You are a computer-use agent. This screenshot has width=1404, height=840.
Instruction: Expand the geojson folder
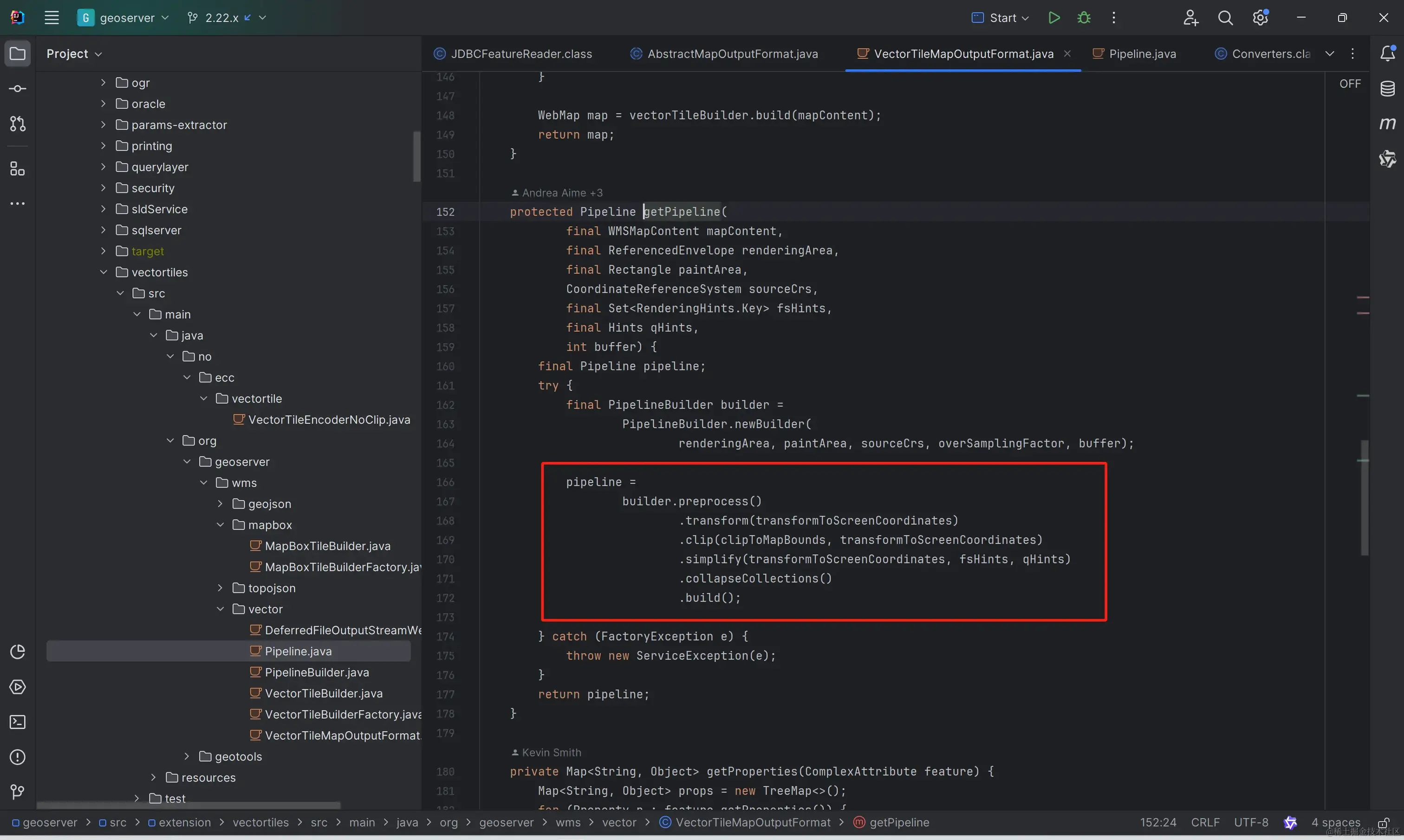(220, 504)
